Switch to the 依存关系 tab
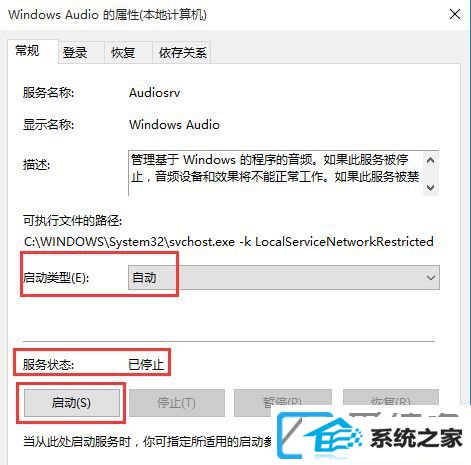This screenshot has height=465, width=471. pos(182,53)
